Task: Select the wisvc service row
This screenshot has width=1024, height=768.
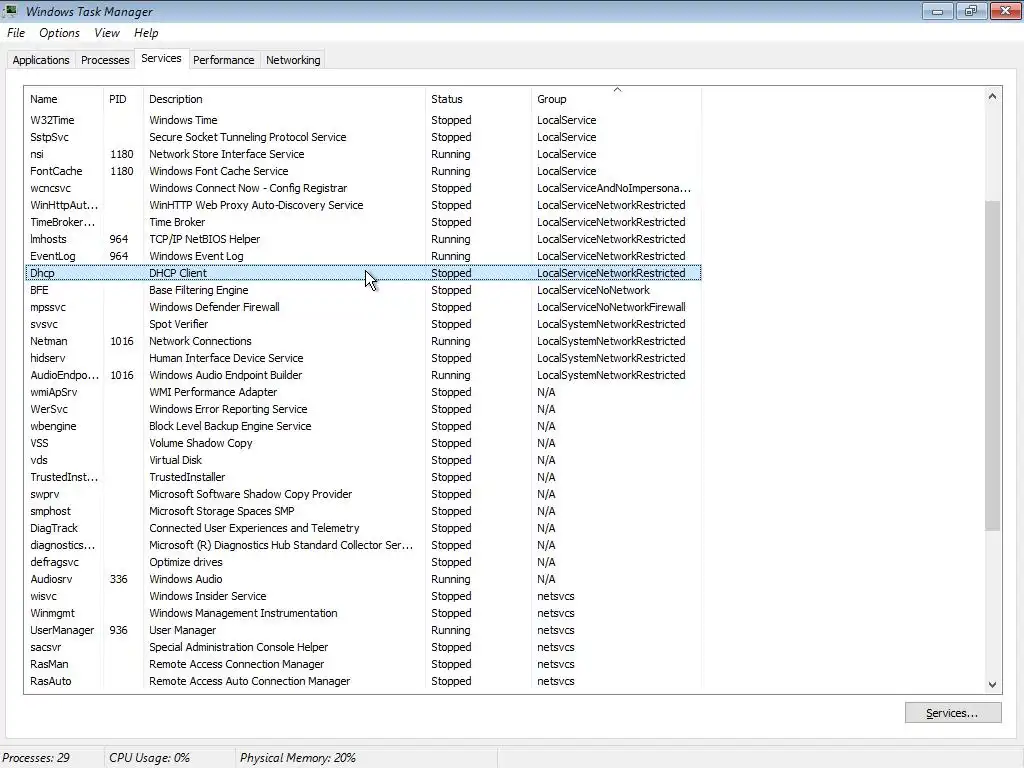Action: [x=363, y=596]
